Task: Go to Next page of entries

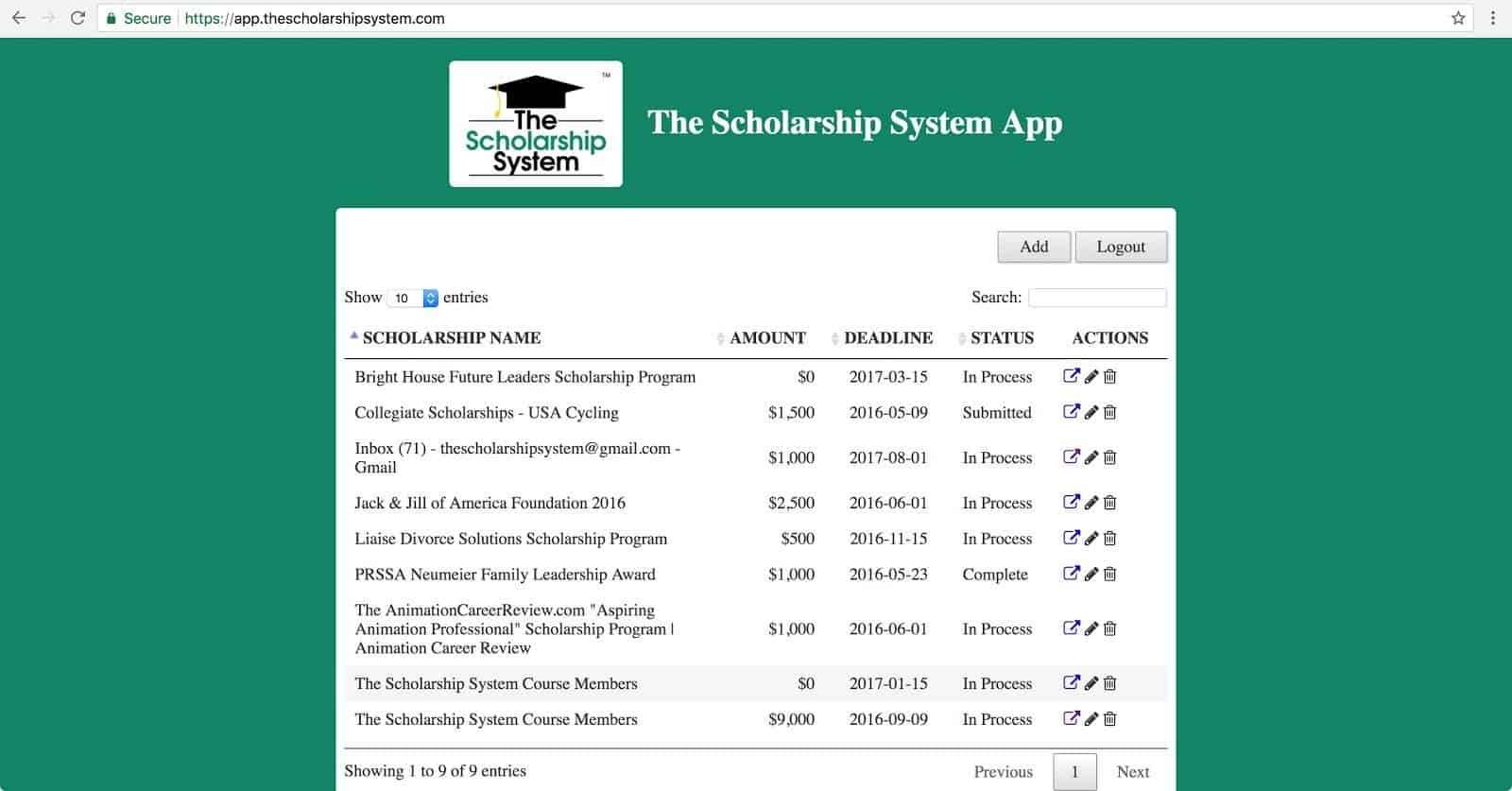Action: point(1133,772)
